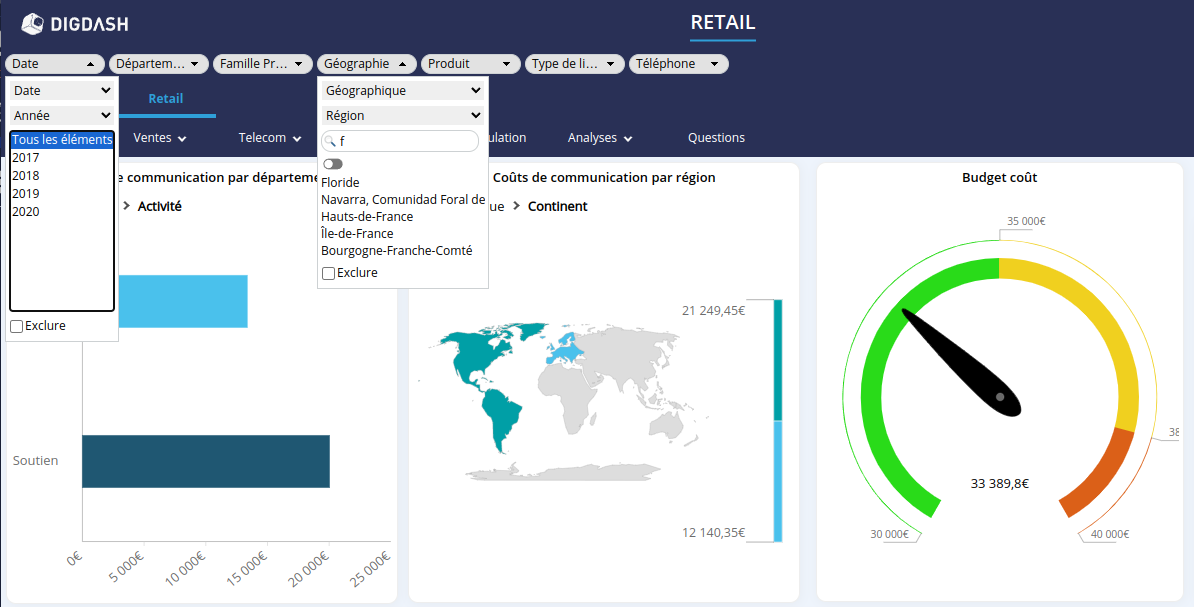Select year 2017 in the list

pos(62,158)
